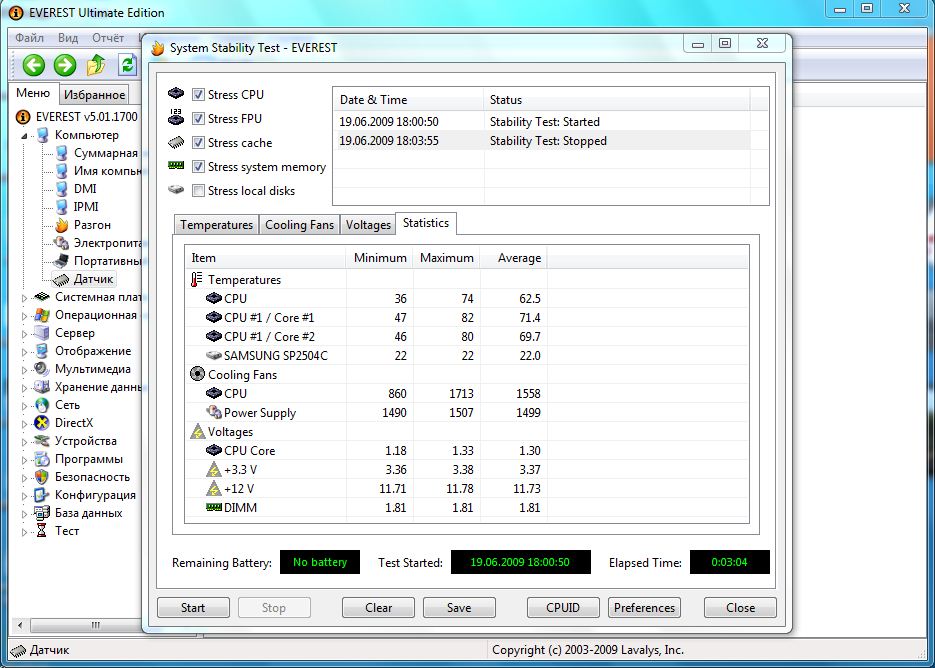935x668 pixels.
Task: Open the CPUID button
Action: (x=563, y=608)
